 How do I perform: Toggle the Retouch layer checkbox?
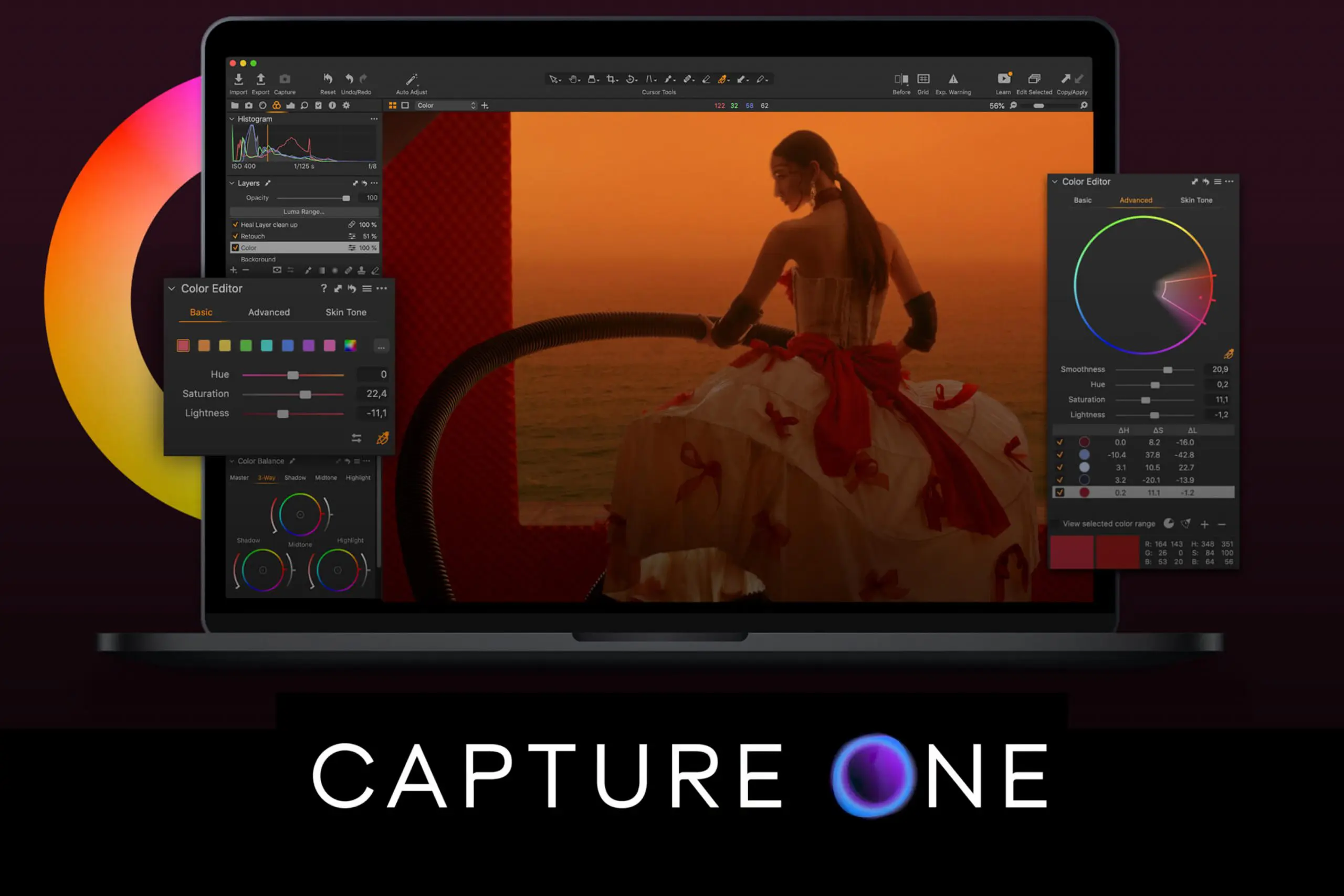point(235,236)
